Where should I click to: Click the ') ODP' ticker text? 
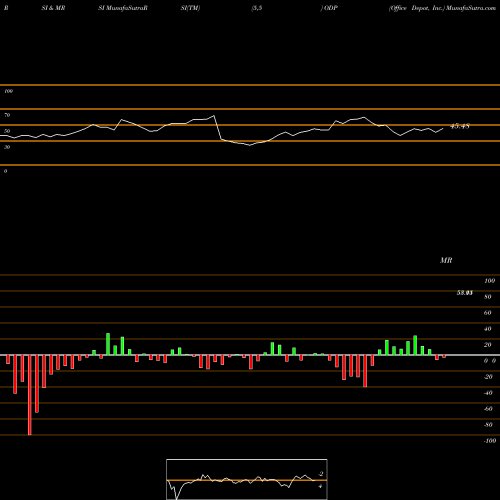[329, 8]
